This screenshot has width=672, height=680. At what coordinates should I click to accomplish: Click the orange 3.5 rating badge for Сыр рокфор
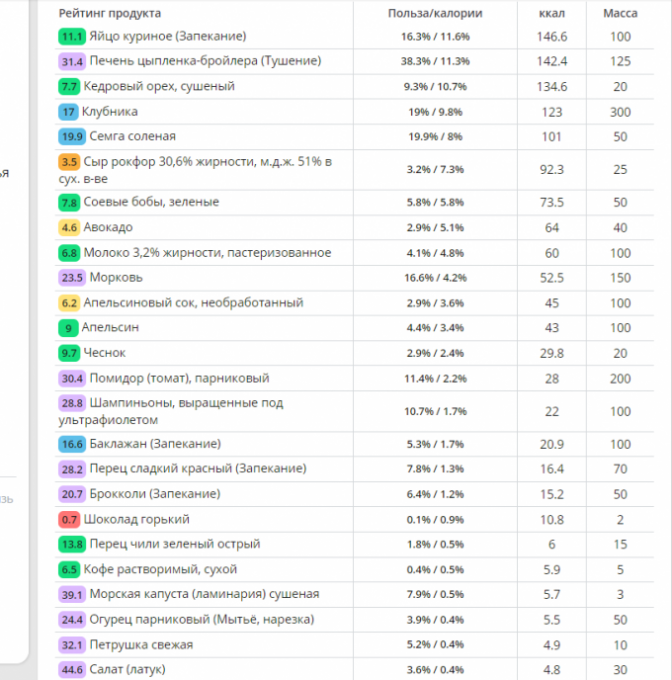click(70, 162)
